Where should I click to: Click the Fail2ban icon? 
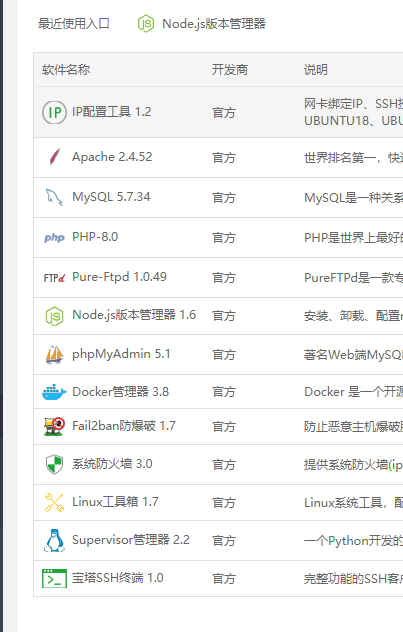(54, 426)
